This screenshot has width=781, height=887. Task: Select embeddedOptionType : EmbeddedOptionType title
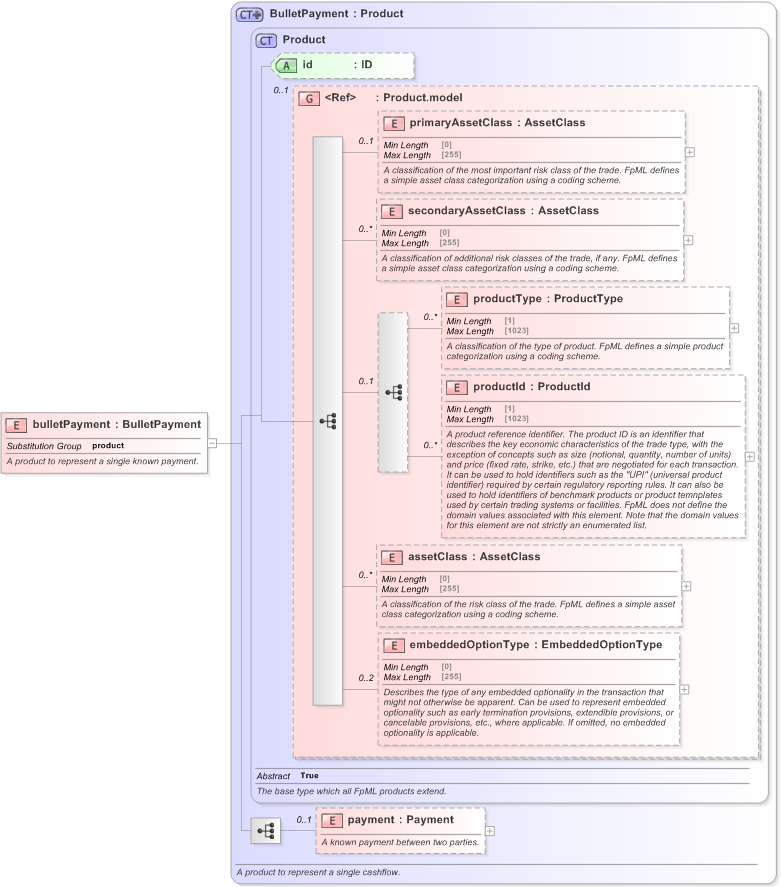click(536, 645)
